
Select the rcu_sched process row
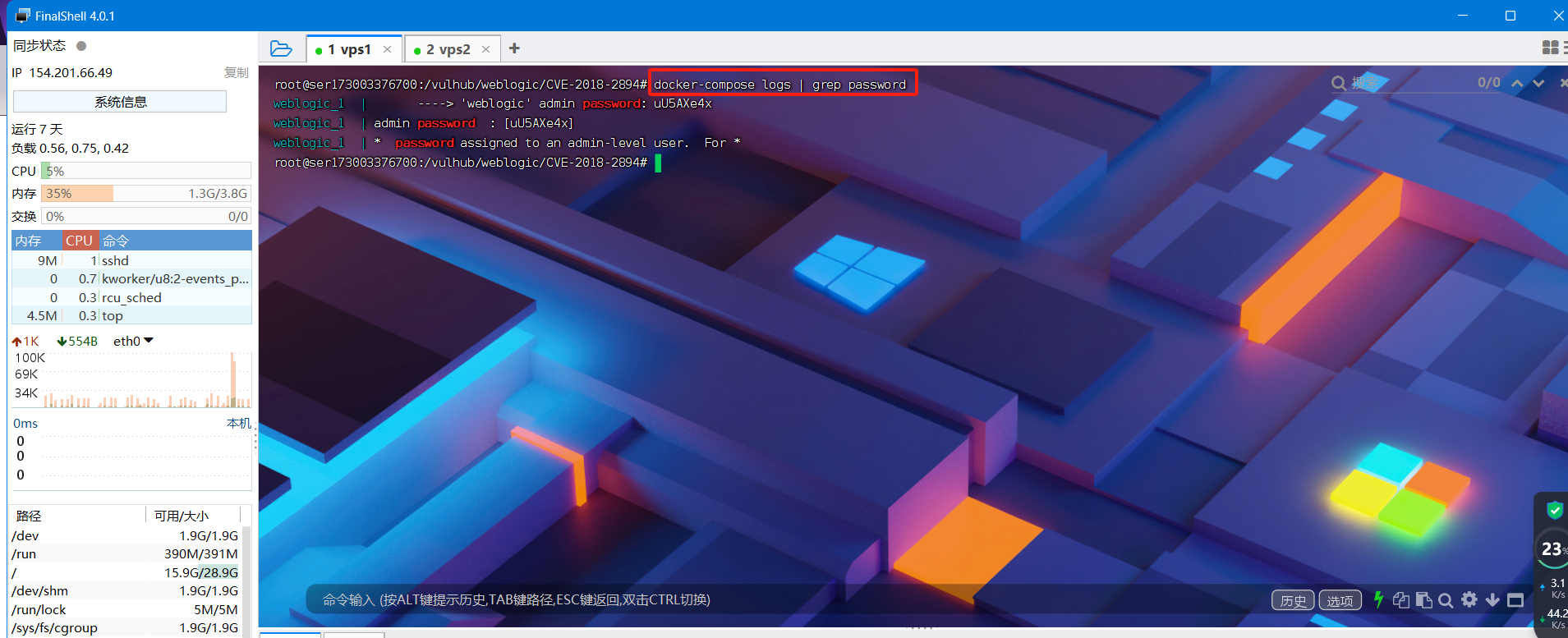[x=131, y=297]
